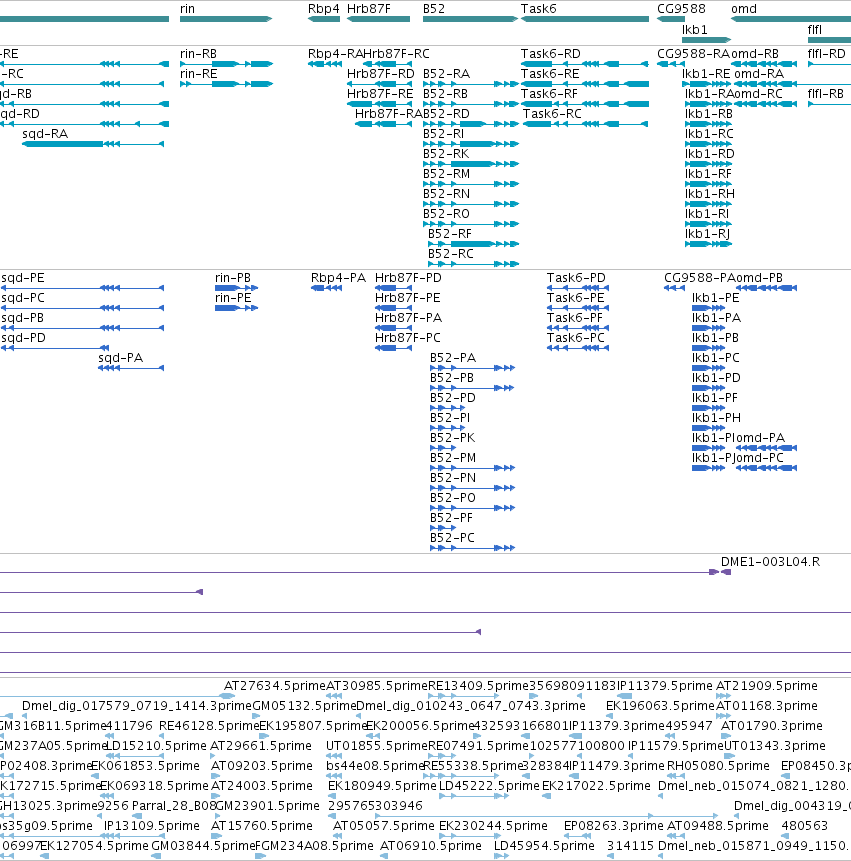
Task: Select transcript B52-RN
Action: point(471,204)
